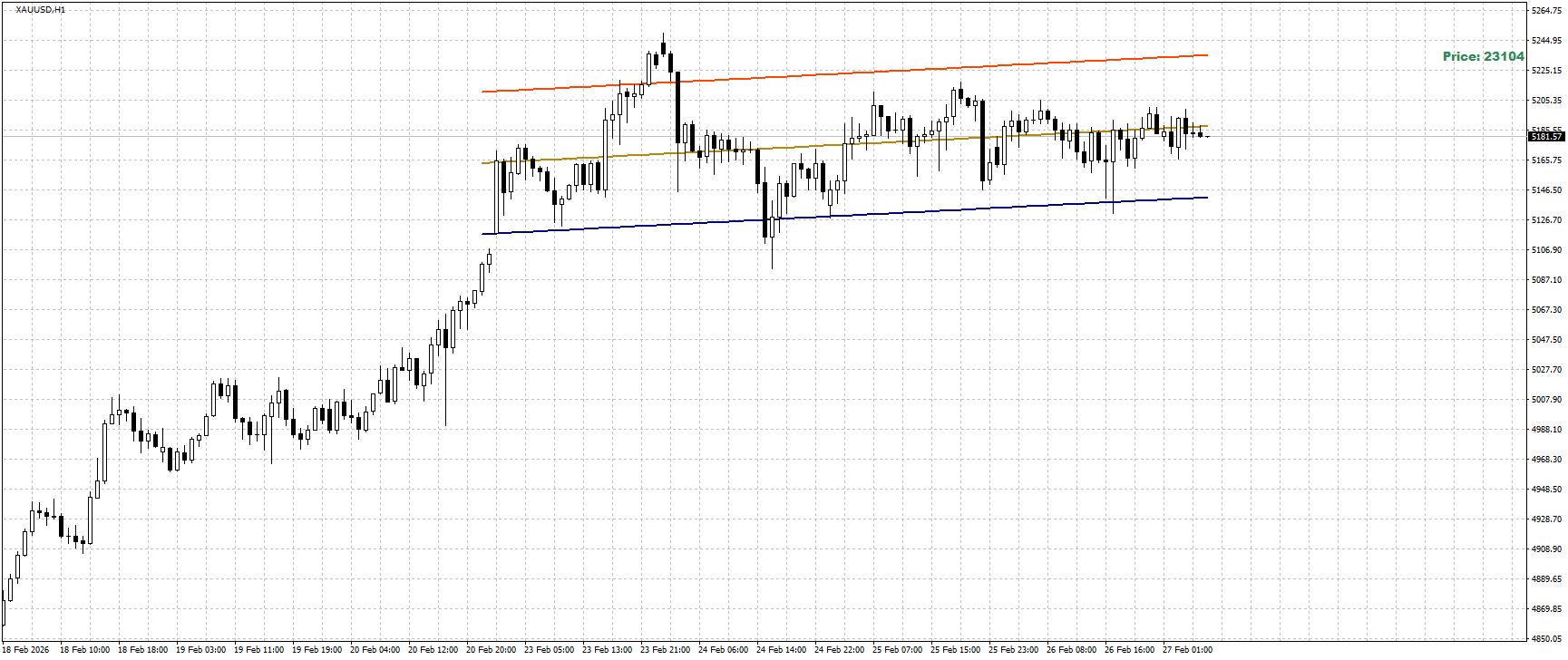This screenshot has height=660, width=1568.
Task: Click the "19 Feb 03:00" time label
Action: pos(200,650)
